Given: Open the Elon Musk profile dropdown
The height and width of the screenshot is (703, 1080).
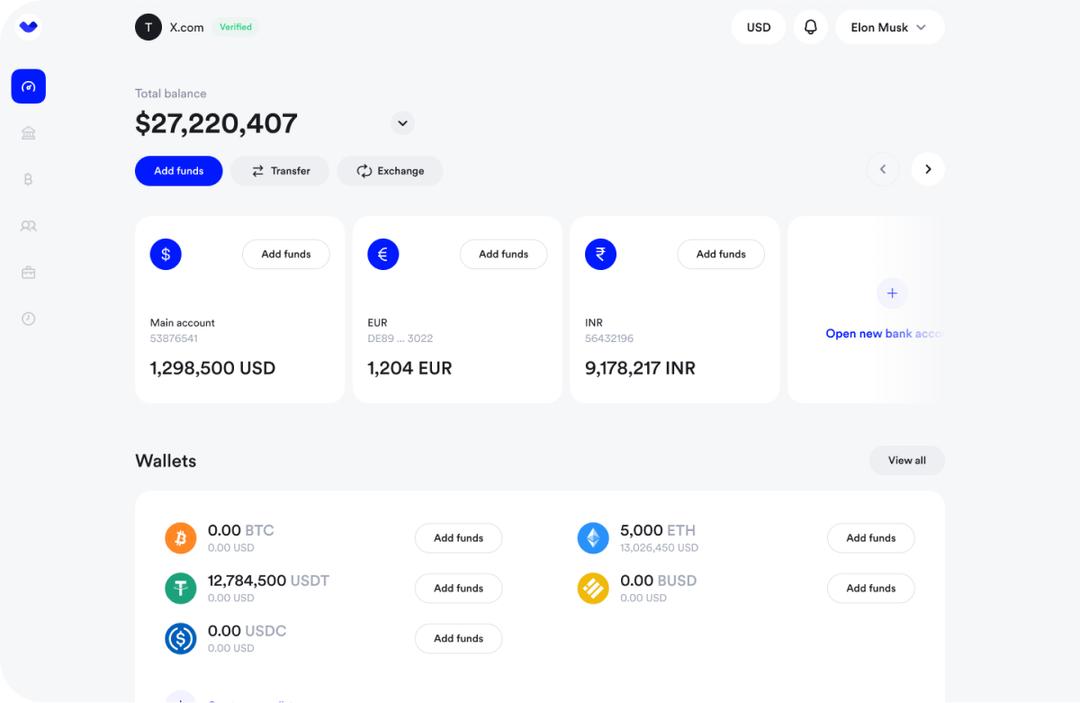Looking at the screenshot, I should click(x=889, y=27).
